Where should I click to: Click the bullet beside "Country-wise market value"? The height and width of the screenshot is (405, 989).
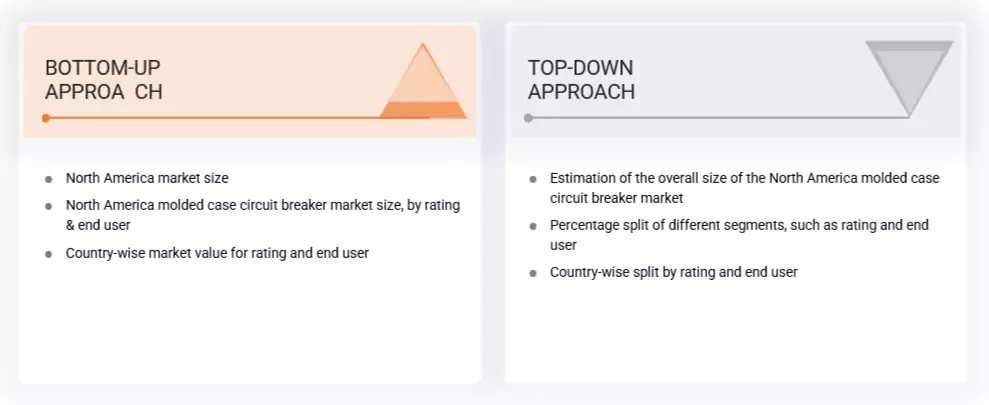pyautogui.click(x=48, y=254)
